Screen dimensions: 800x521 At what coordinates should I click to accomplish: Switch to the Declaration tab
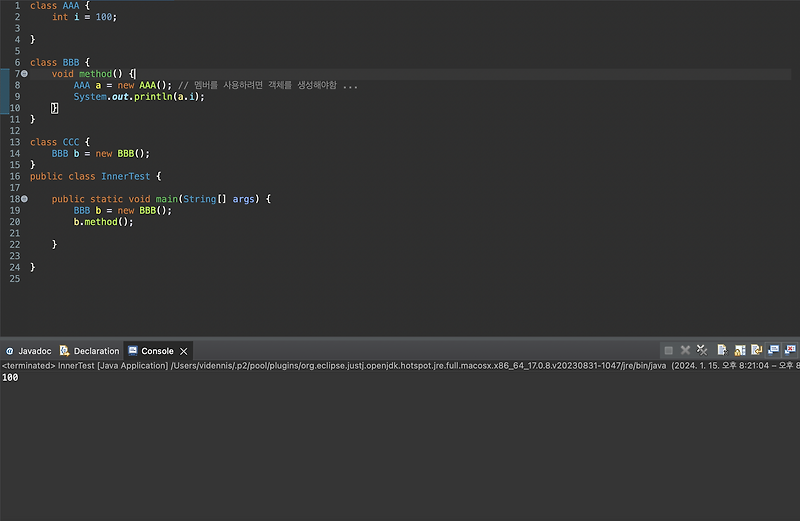(90, 351)
